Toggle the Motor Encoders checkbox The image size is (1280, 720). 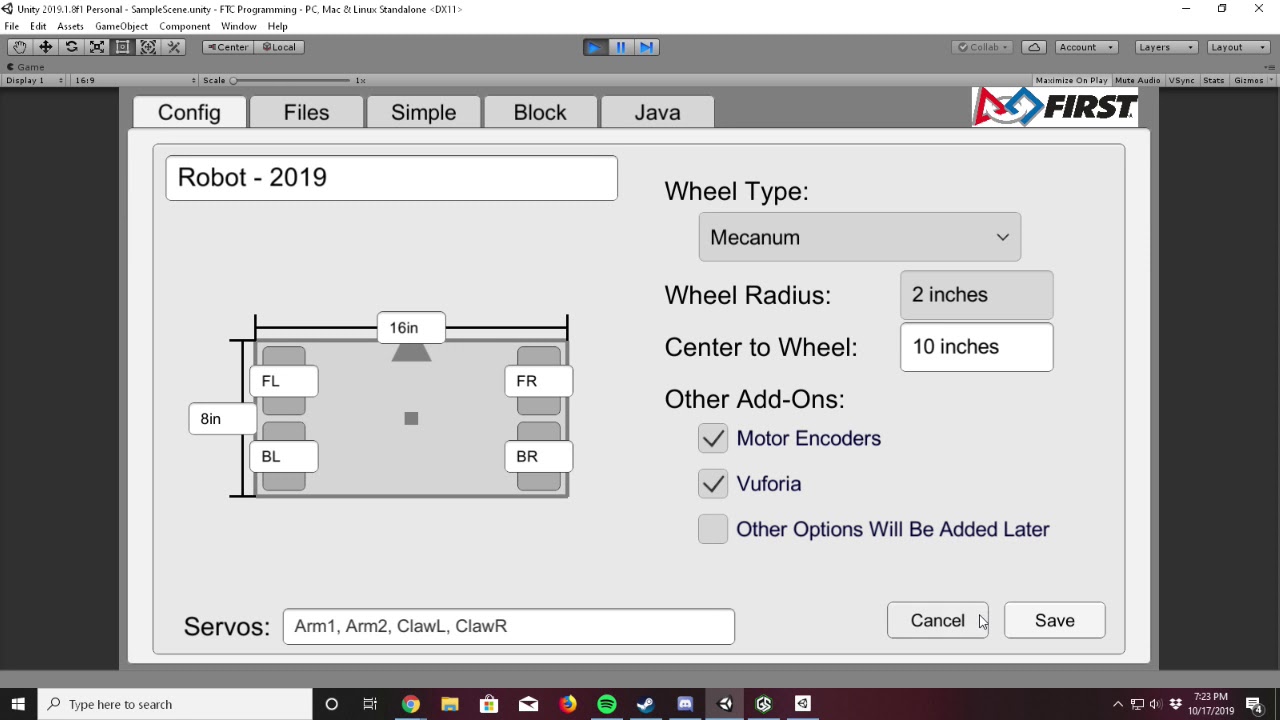click(713, 438)
